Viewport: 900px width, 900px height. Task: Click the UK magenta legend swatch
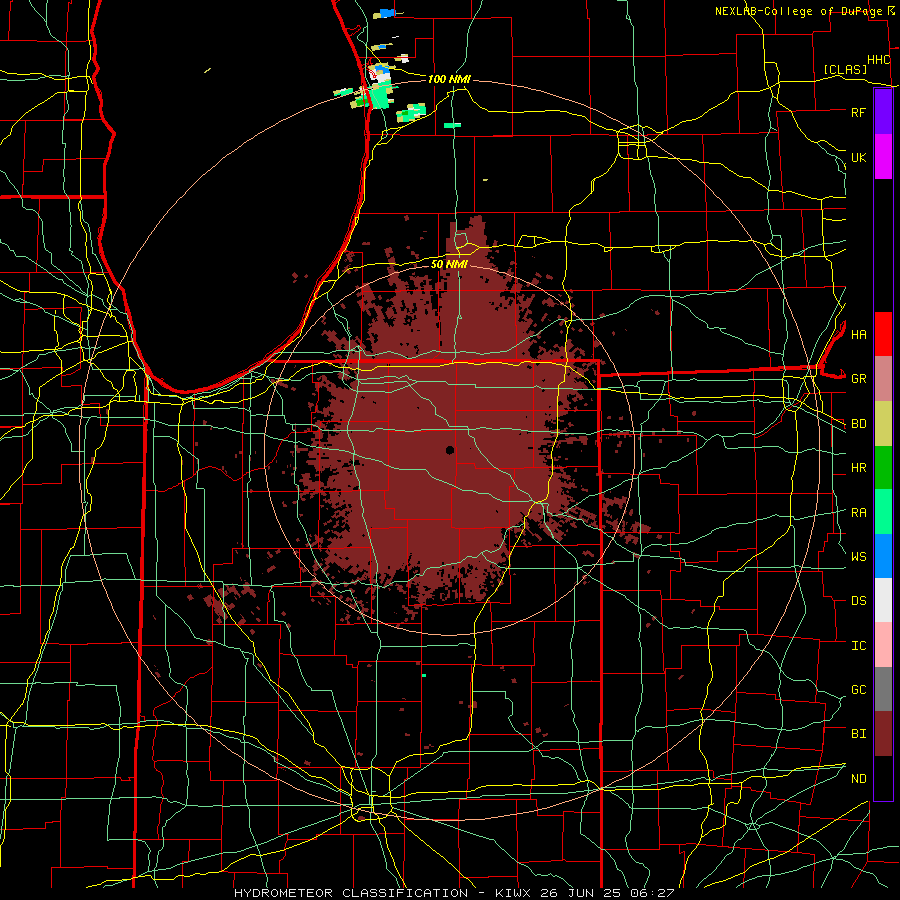(883, 157)
